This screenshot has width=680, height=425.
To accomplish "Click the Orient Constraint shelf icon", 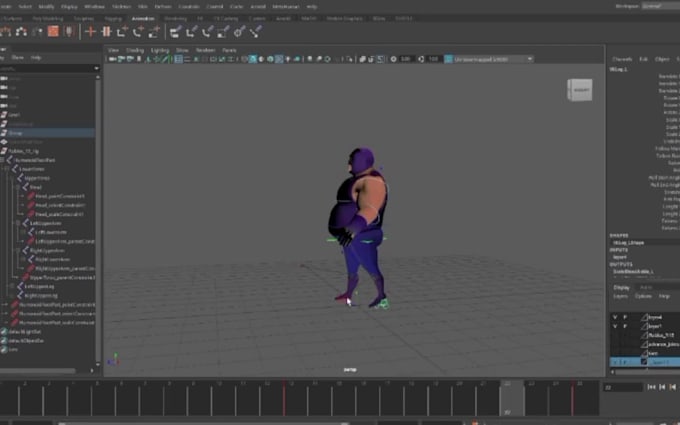I will (x=207, y=31).
